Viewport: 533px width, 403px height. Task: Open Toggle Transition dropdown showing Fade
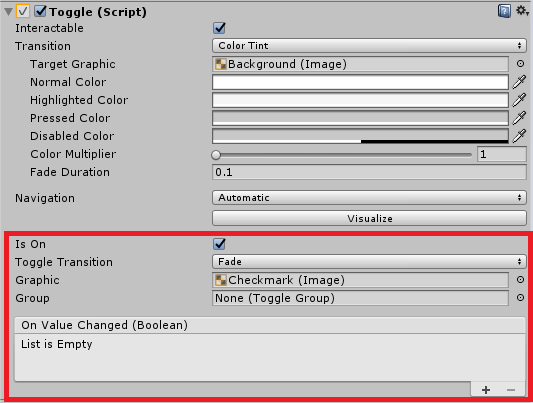coord(369,262)
